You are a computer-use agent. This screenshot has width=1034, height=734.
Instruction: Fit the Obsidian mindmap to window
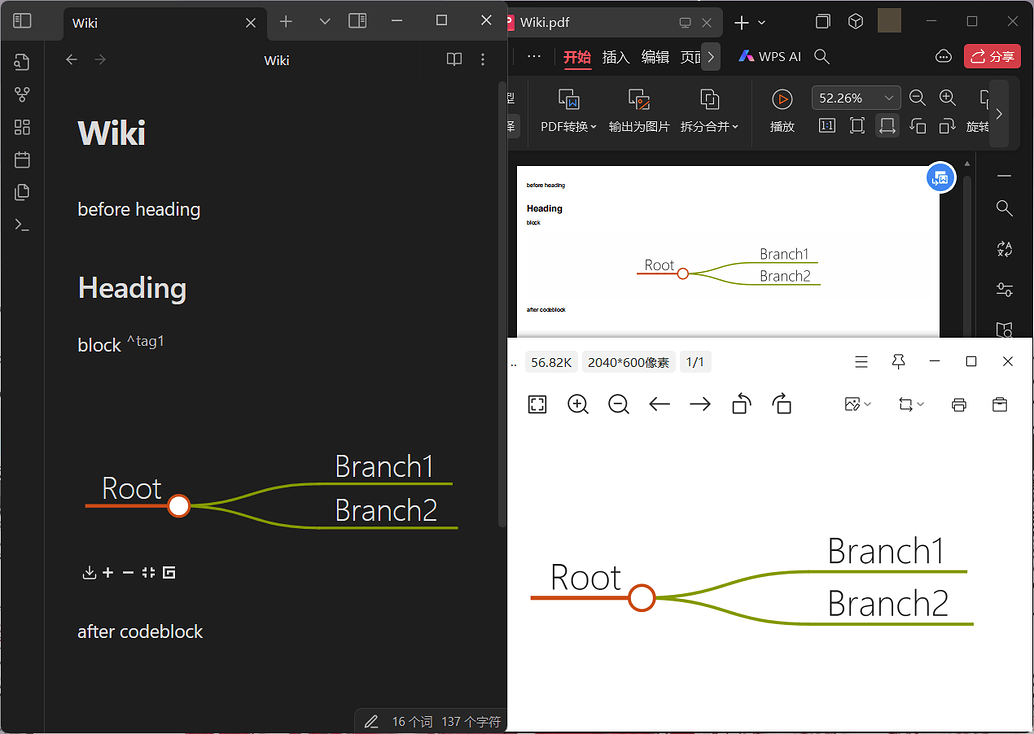coord(148,572)
